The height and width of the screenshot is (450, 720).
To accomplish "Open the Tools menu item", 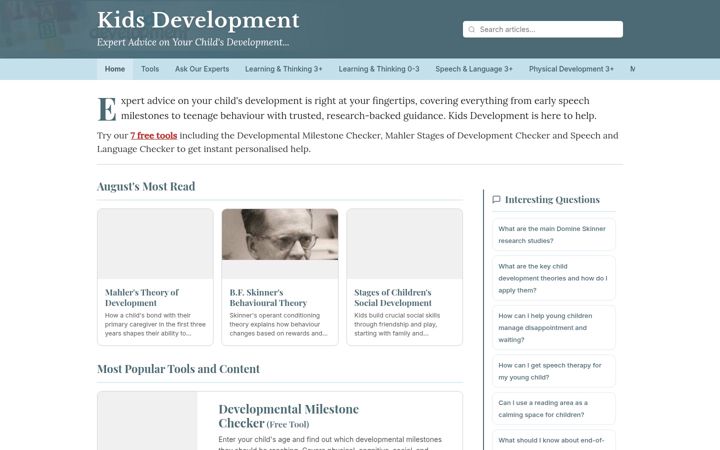I will [150, 69].
